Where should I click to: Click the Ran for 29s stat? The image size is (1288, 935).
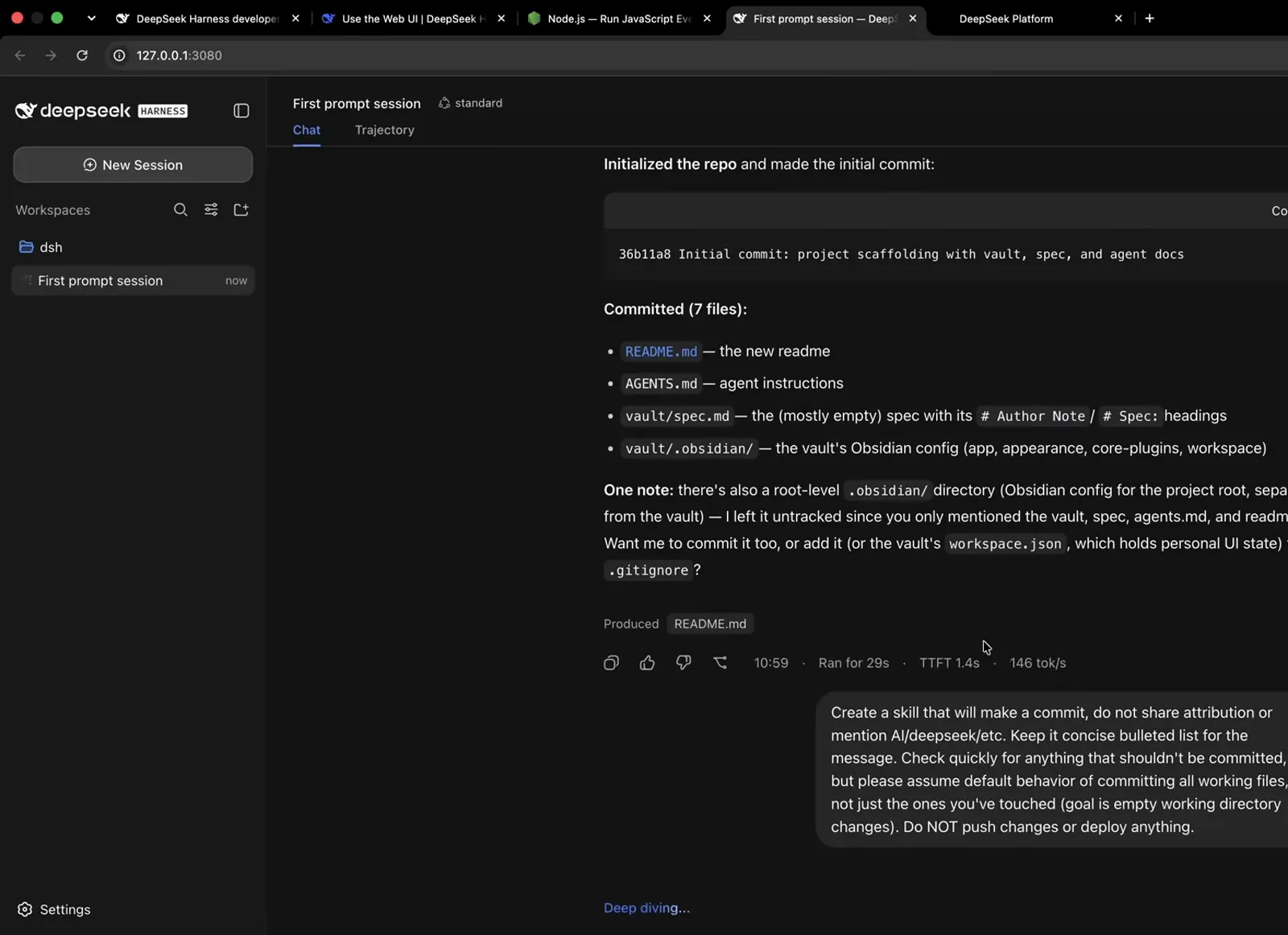point(853,663)
